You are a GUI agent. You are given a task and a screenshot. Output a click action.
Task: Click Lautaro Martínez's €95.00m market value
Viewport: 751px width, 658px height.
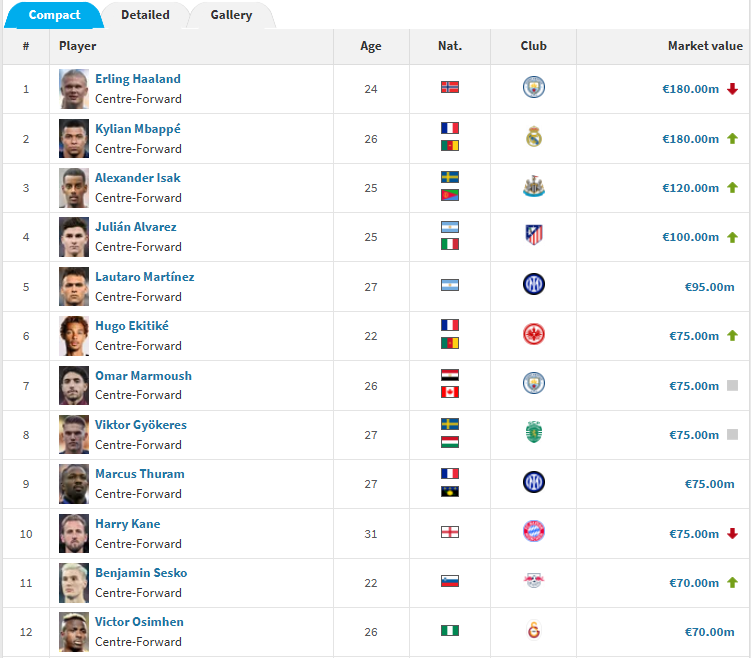[709, 287]
